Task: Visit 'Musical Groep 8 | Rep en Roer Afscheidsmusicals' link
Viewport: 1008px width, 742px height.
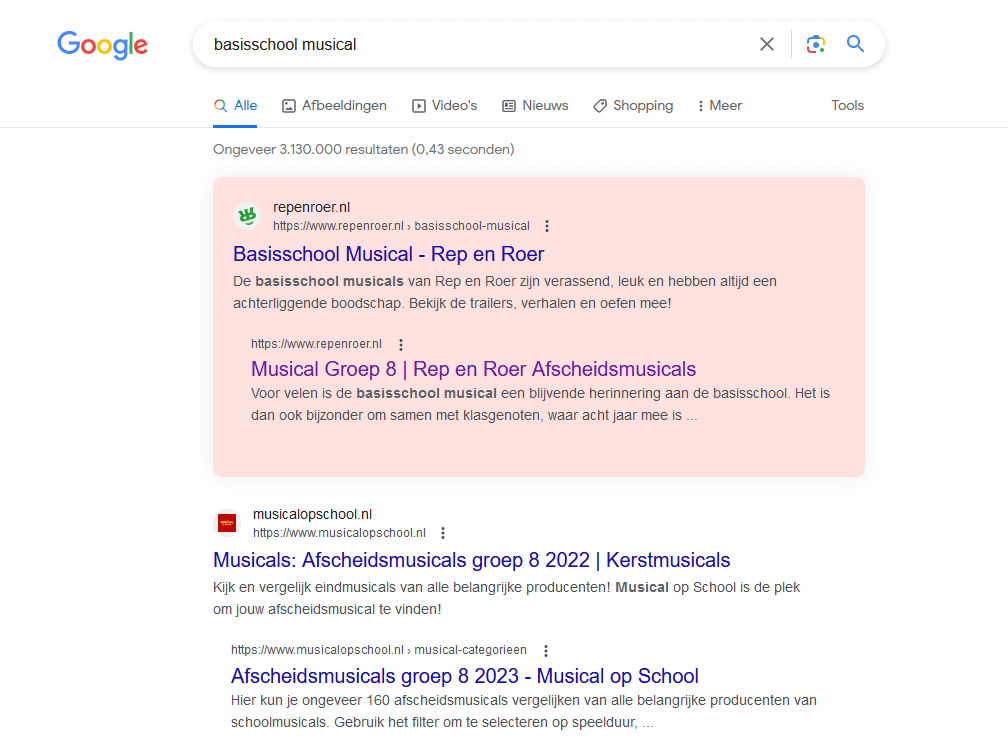Action: click(x=473, y=369)
